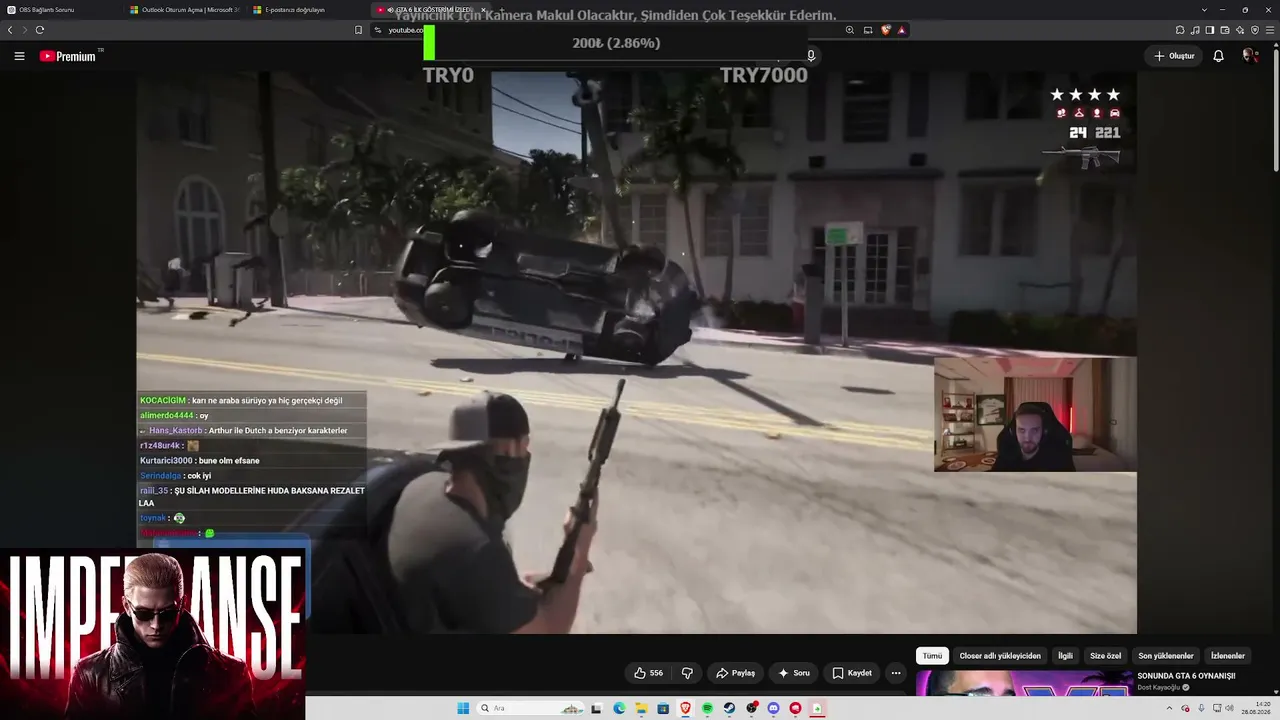Image resolution: width=1280 pixels, height=720 pixels.
Task: Select the İlgili filter chip
Action: [x=1065, y=656]
